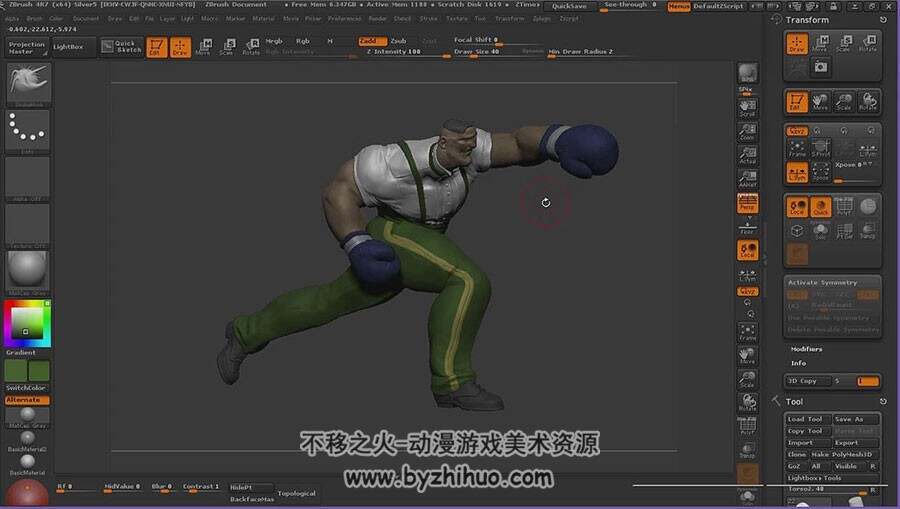Screen dimensions: 900x509
Task: Open the current brush thumbnail selector
Action: (28, 85)
